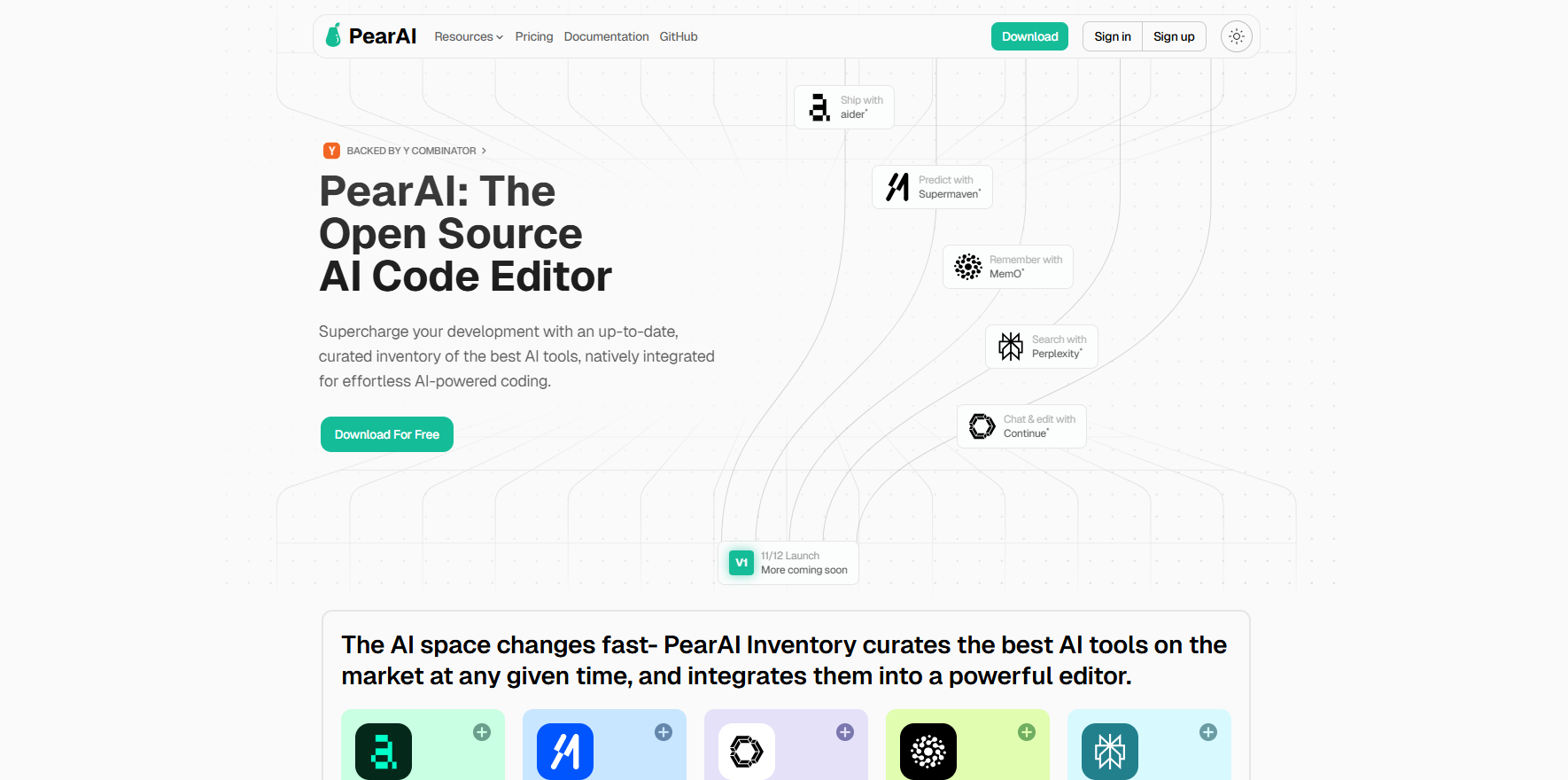Click the '11/12 Launch More coming soon' label

804,563
